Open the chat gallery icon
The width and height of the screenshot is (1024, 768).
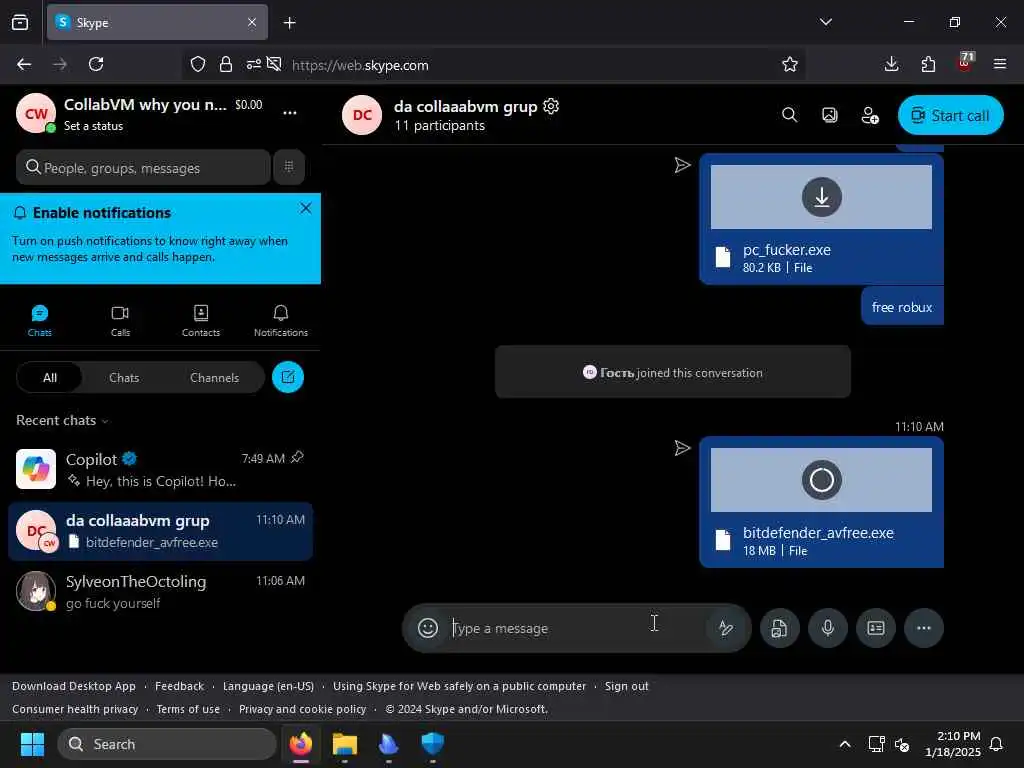coord(829,115)
